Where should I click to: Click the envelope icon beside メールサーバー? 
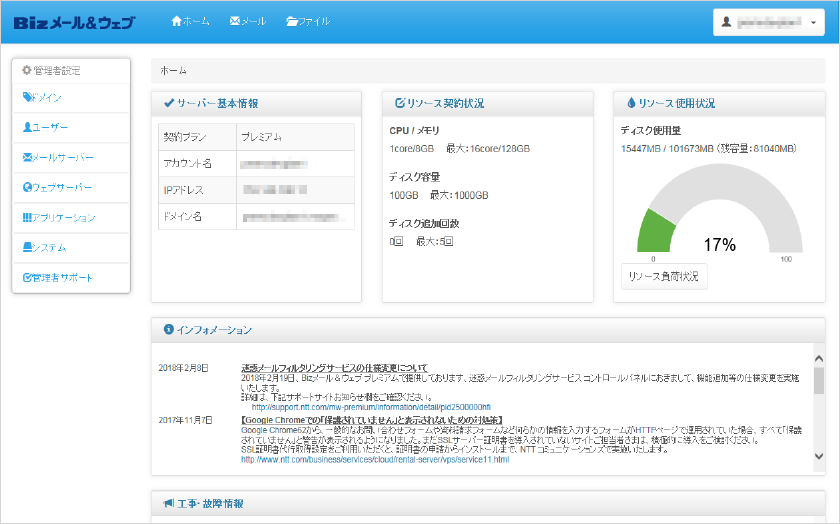click(27, 157)
